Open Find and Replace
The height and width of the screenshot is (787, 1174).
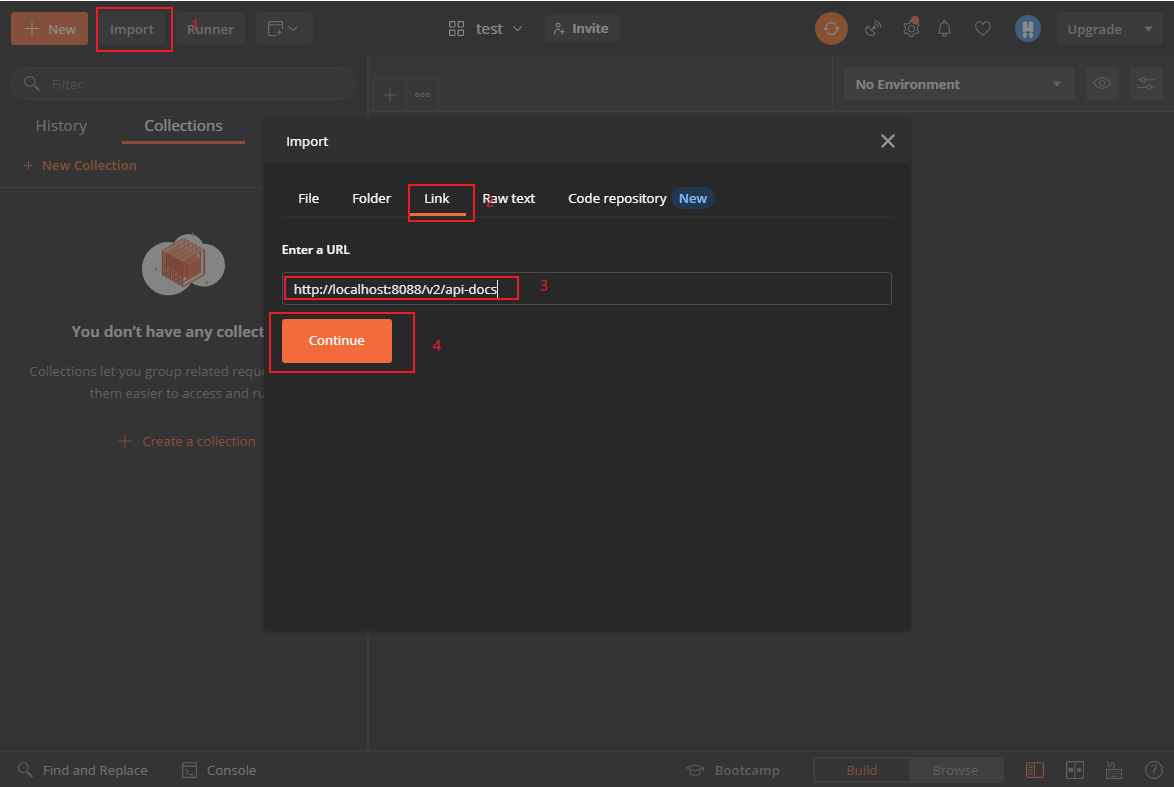coord(82,771)
